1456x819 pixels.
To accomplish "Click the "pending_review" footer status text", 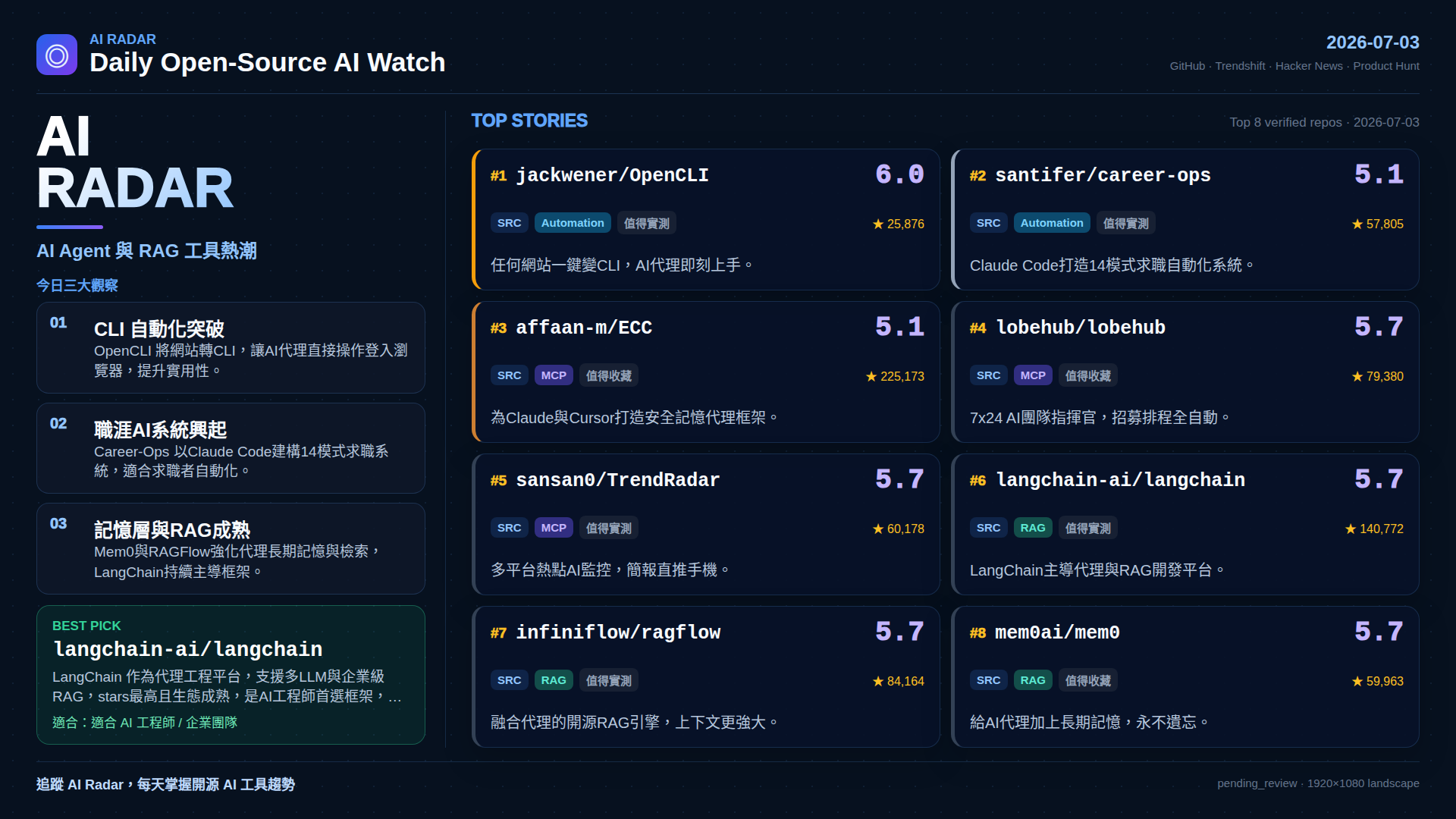I will pos(1257,783).
